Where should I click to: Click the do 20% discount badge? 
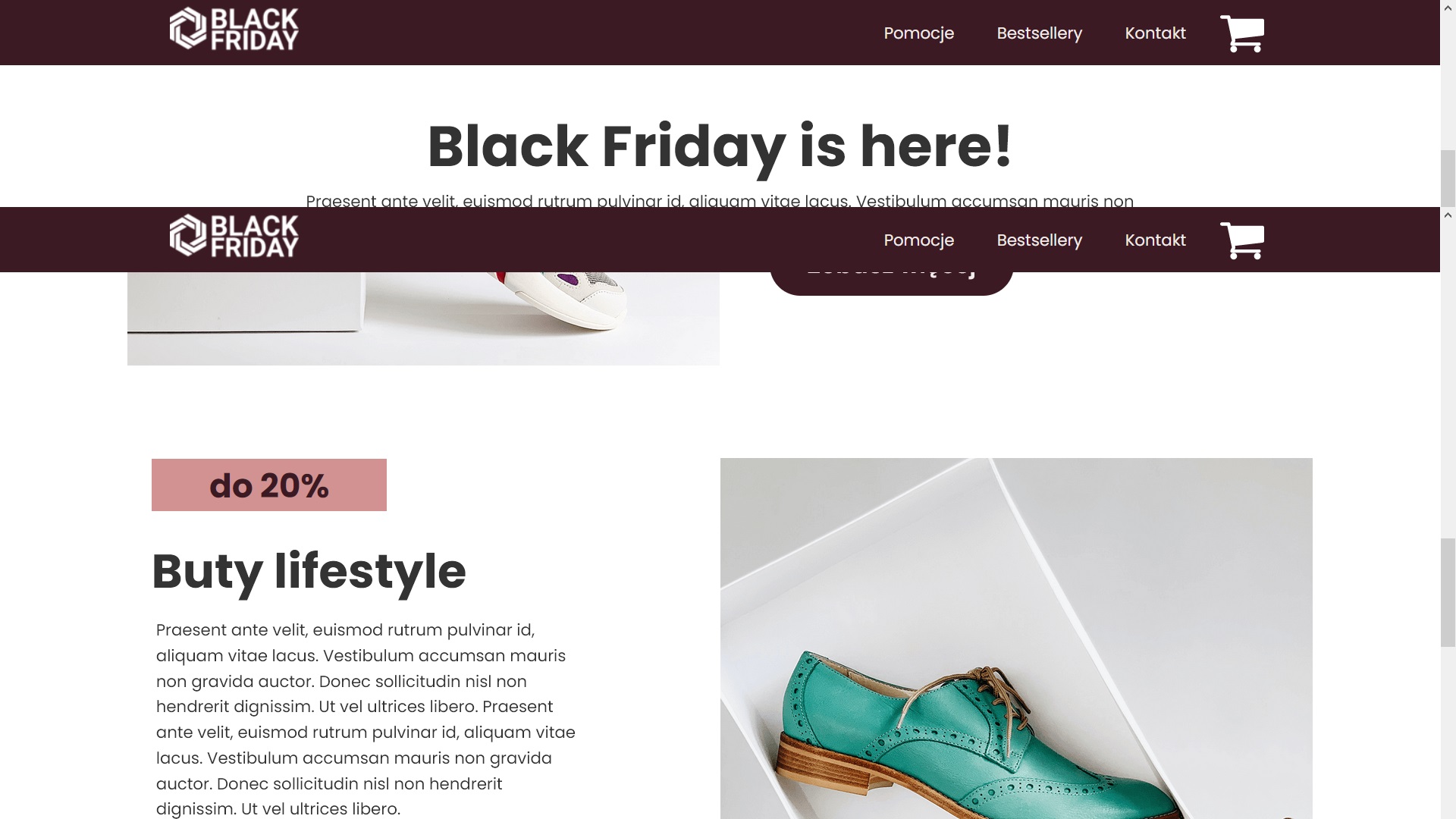coord(269,485)
